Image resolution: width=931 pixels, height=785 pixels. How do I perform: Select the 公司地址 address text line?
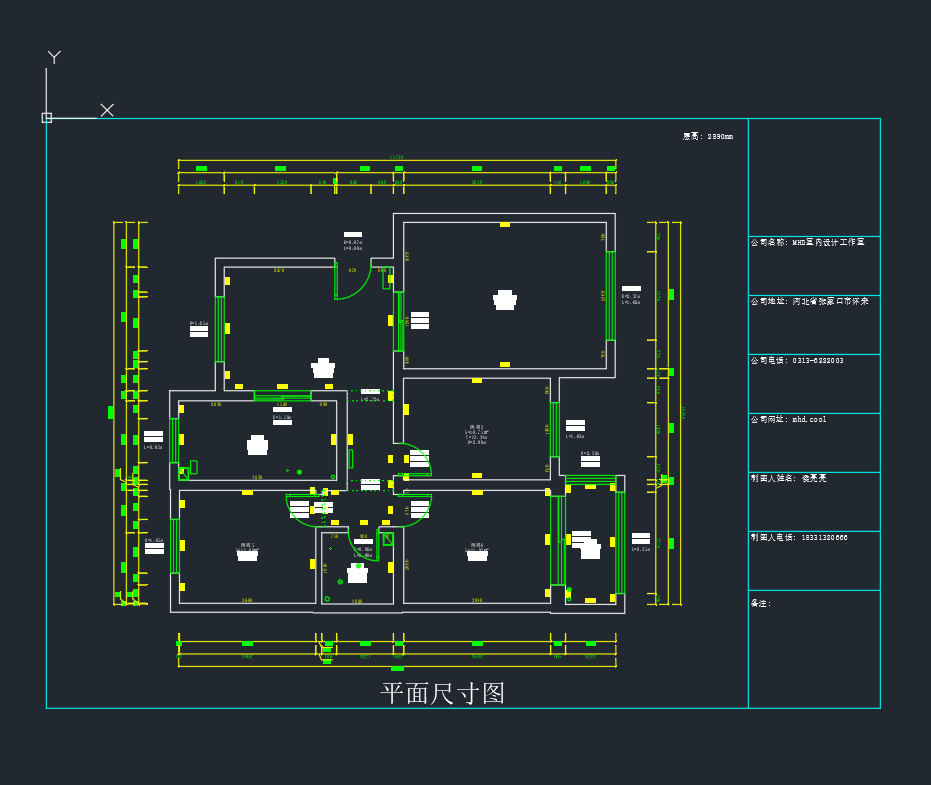tap(809, 301)
